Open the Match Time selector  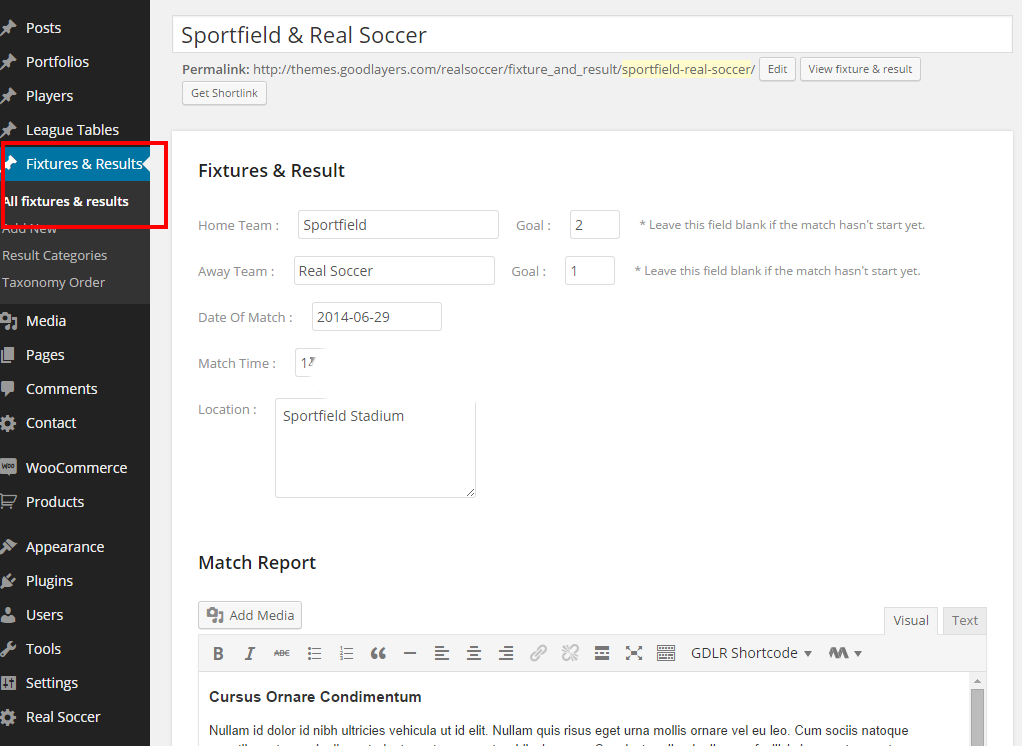[x=309, y=363]
